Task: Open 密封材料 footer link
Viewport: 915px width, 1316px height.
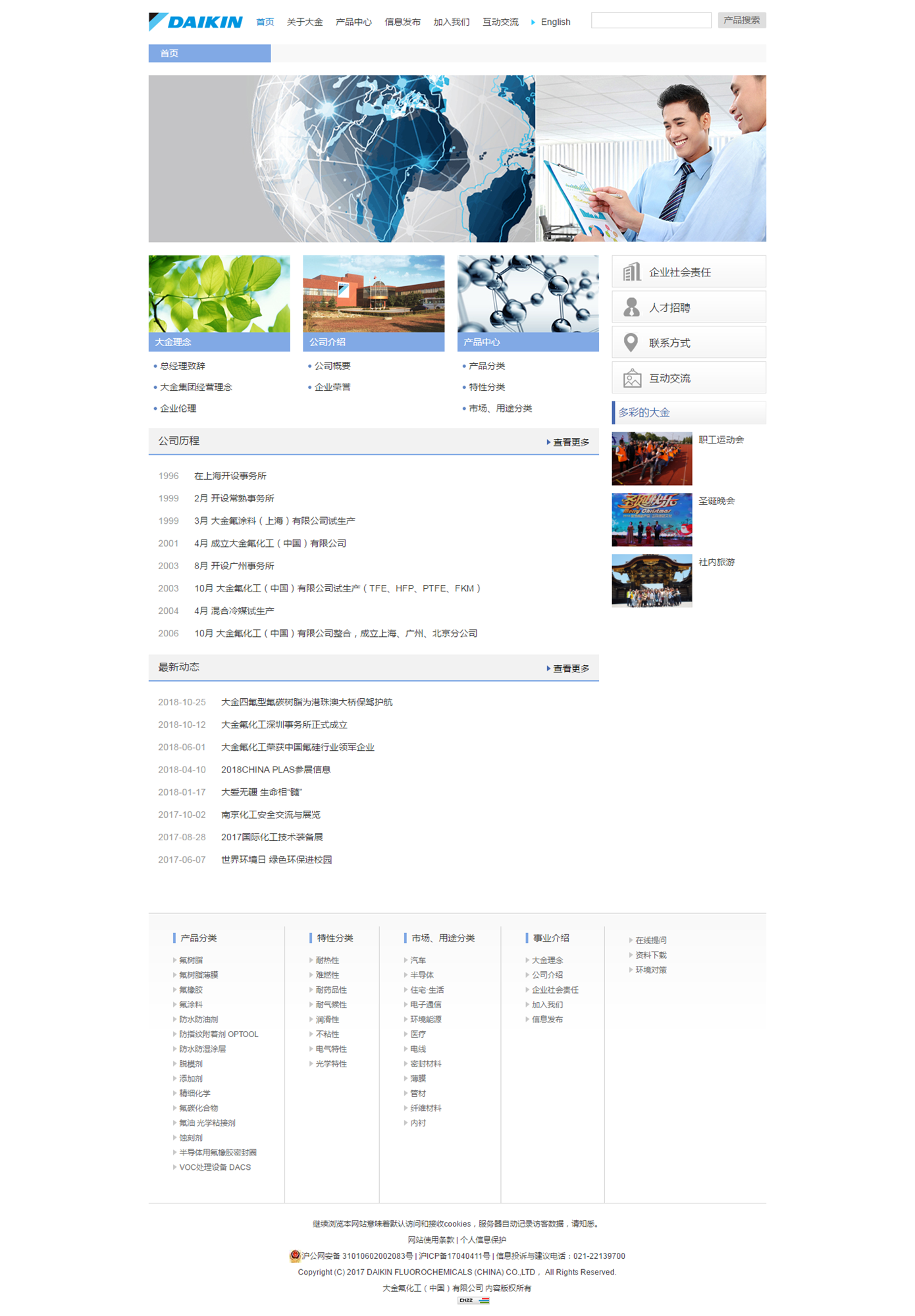Action: [x=426, y=1064]
